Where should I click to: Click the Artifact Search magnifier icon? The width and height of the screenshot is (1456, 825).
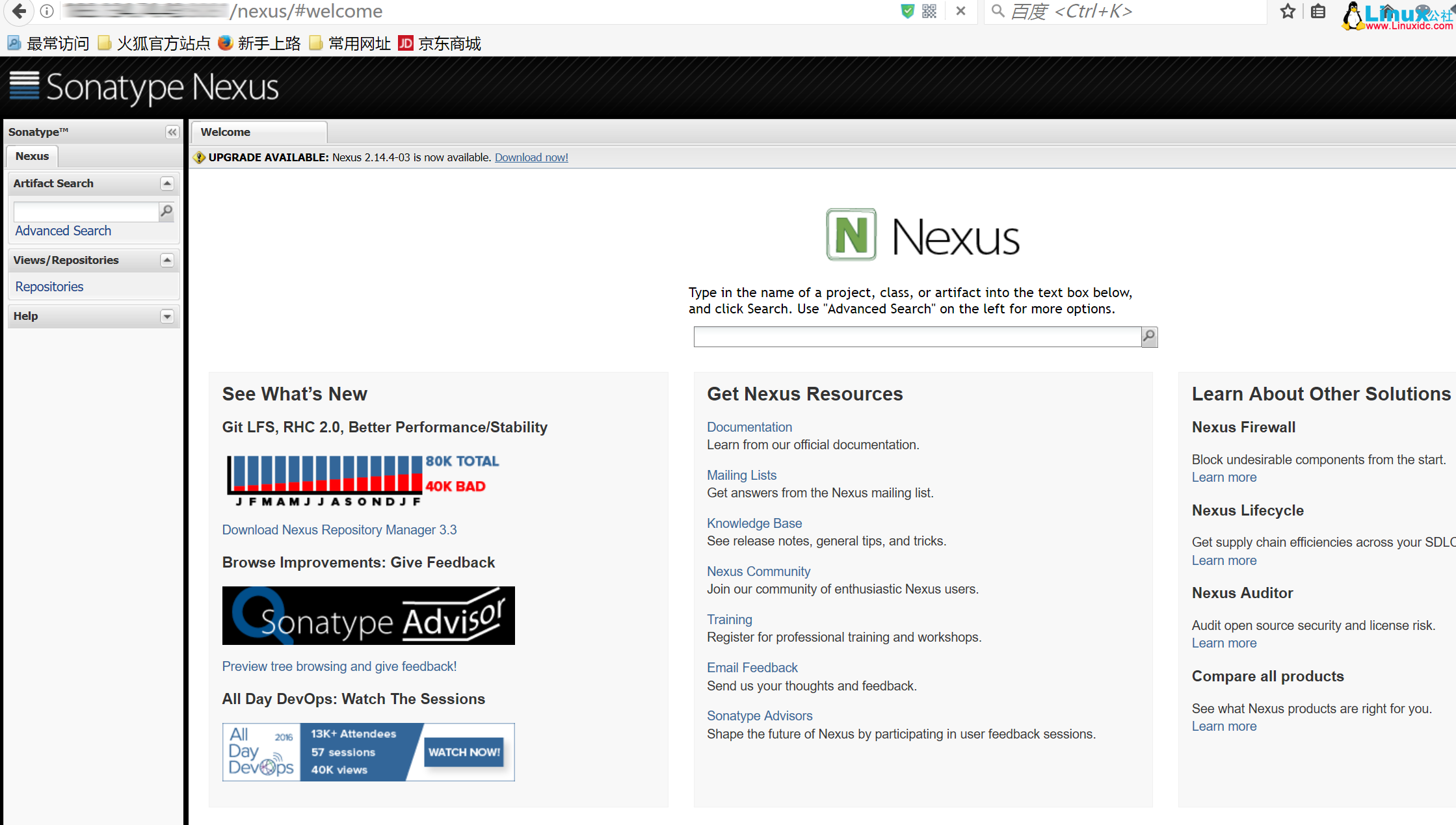[x=166, y=211]
